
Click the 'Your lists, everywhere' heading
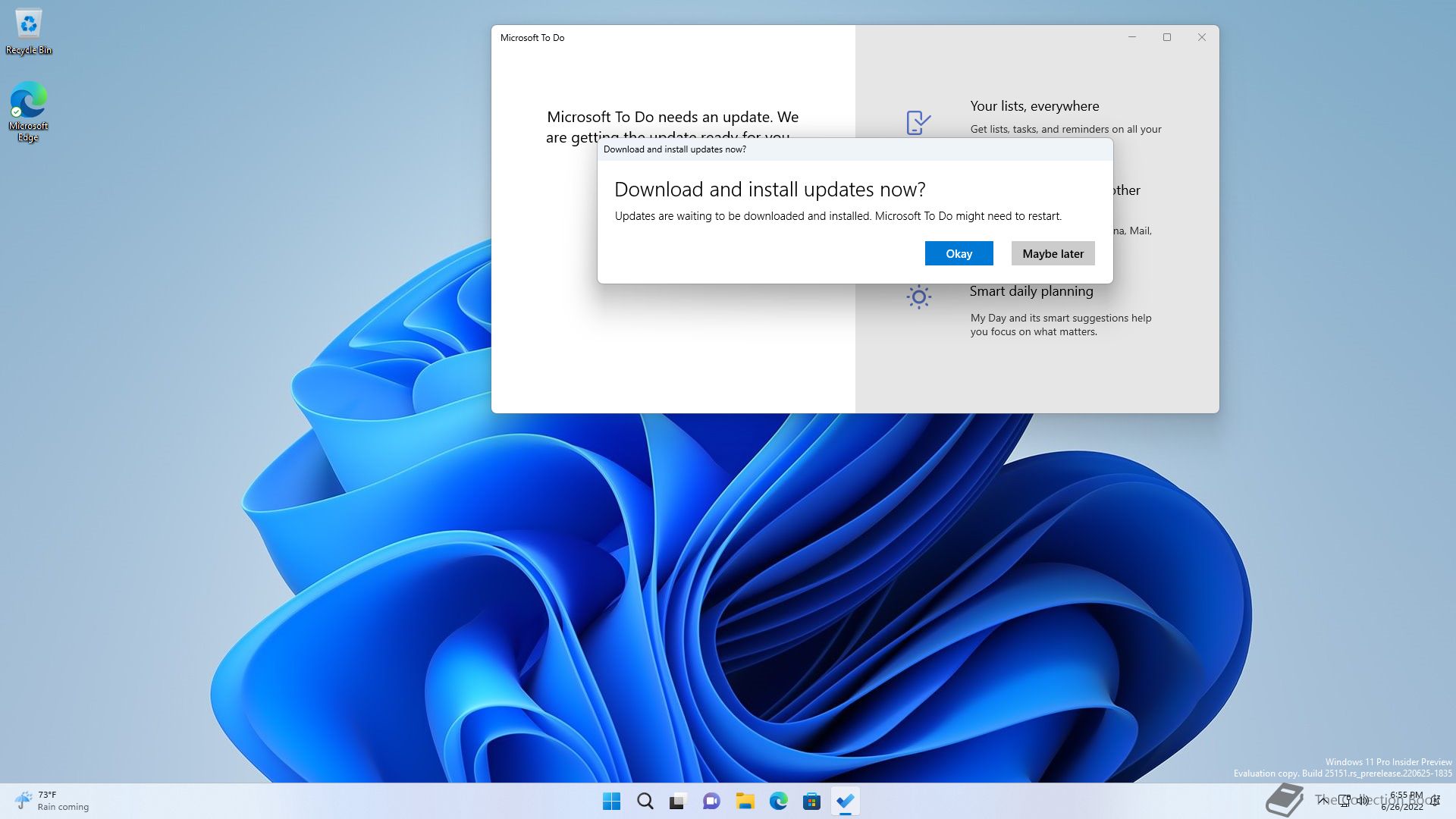(x=1034, y=106)
